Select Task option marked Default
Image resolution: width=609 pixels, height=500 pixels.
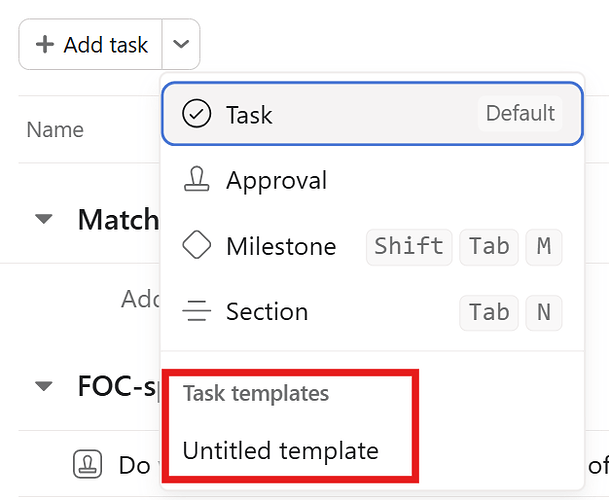pyautogui.click(x=372, y=114)
